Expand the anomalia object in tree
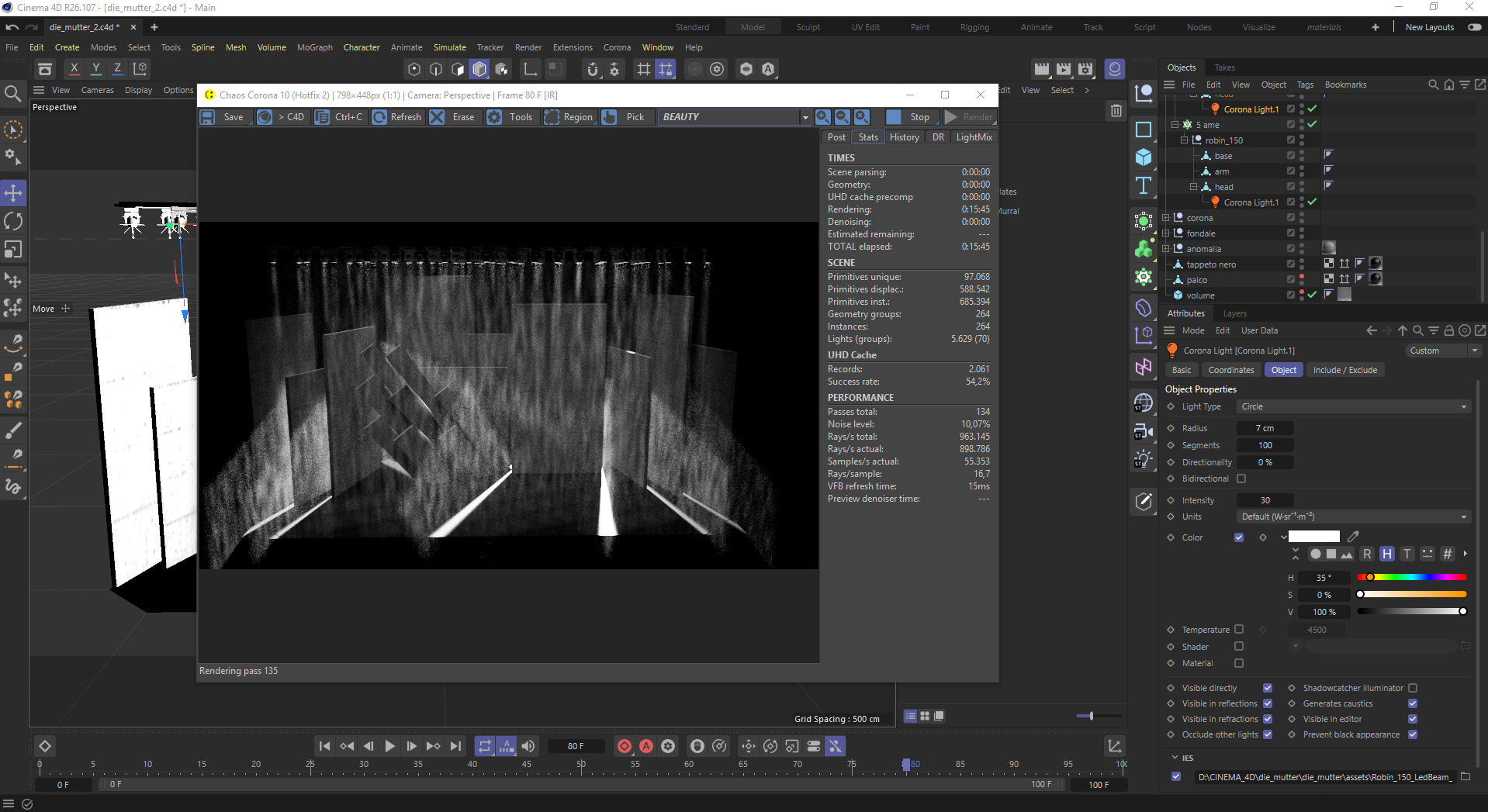 1165,249
